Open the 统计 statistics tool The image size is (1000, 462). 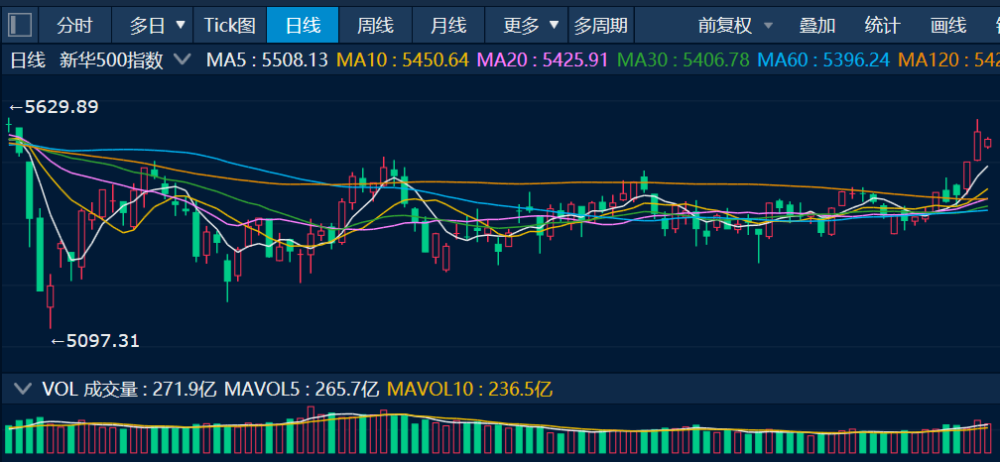[x=882, y=25]
